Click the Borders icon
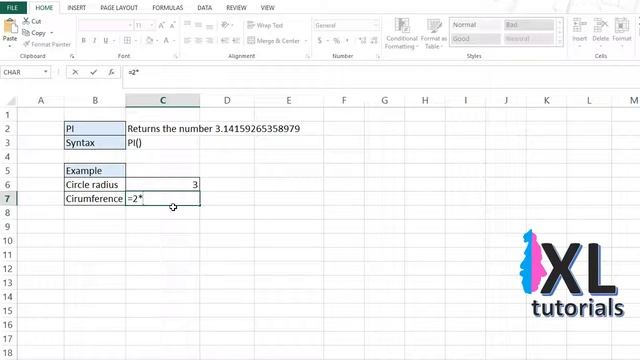Screen dimensions: 640x360 point(127,40)
